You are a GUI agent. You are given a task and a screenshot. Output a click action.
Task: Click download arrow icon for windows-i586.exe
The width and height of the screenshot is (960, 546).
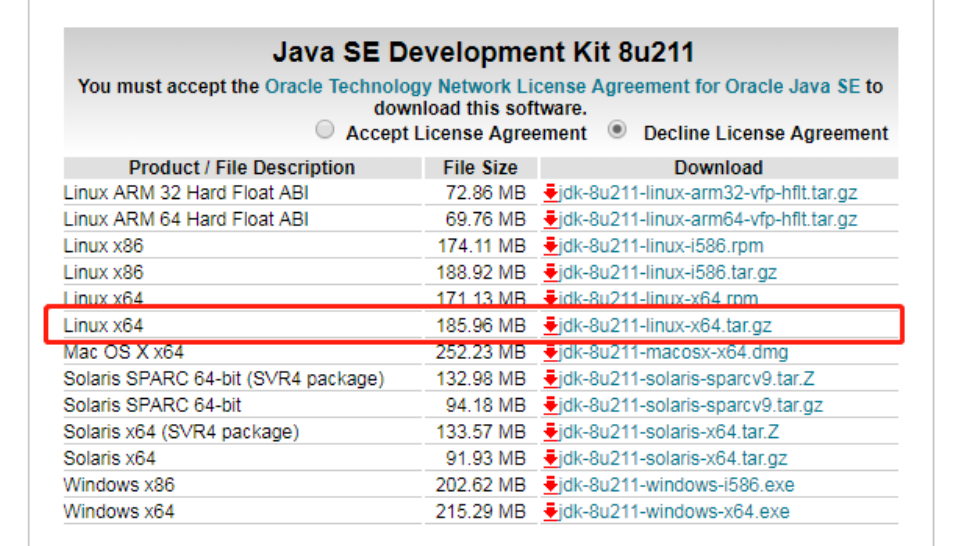[550, 485]
